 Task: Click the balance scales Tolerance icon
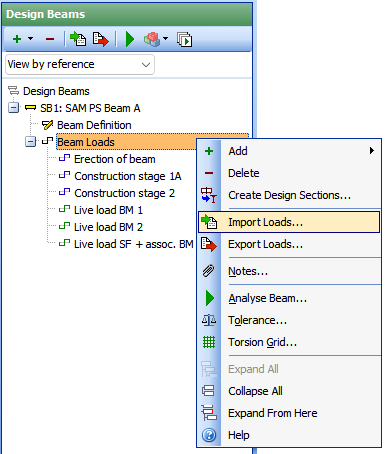(209, 320)
